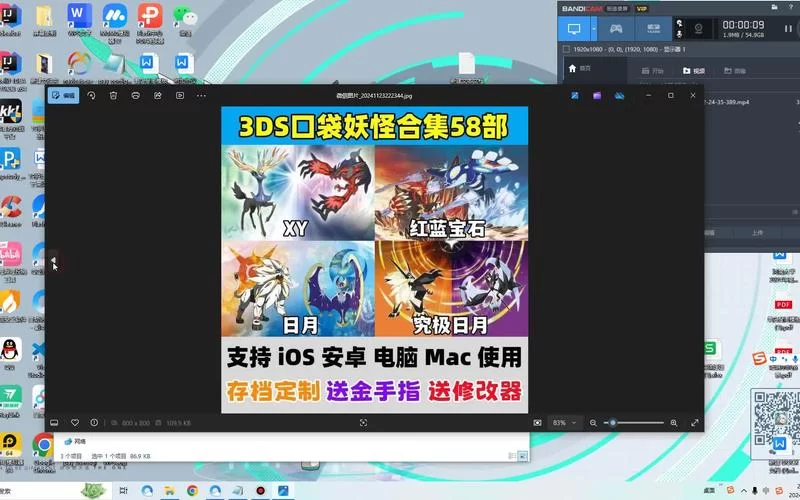800x500 pixels.
Task: Show file info with the info icon
Action: click(94, 423)
